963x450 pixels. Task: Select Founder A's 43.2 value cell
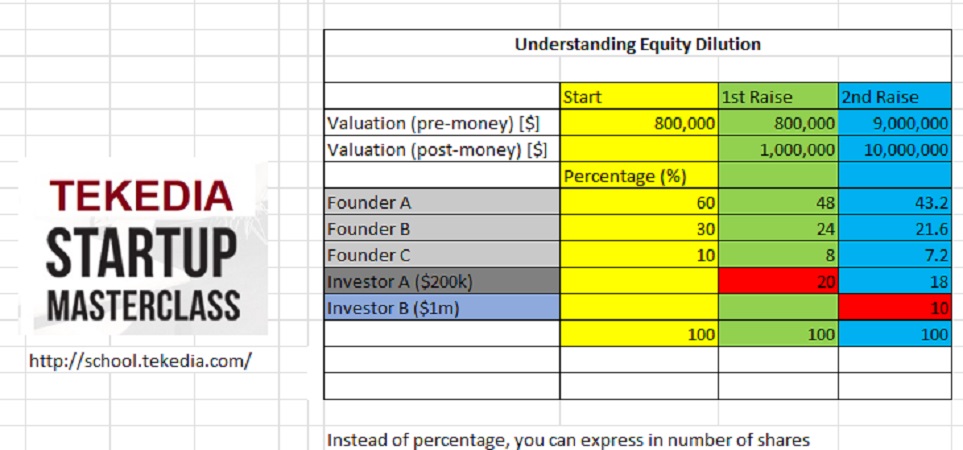pyautogui.click(x=894, y=202)
